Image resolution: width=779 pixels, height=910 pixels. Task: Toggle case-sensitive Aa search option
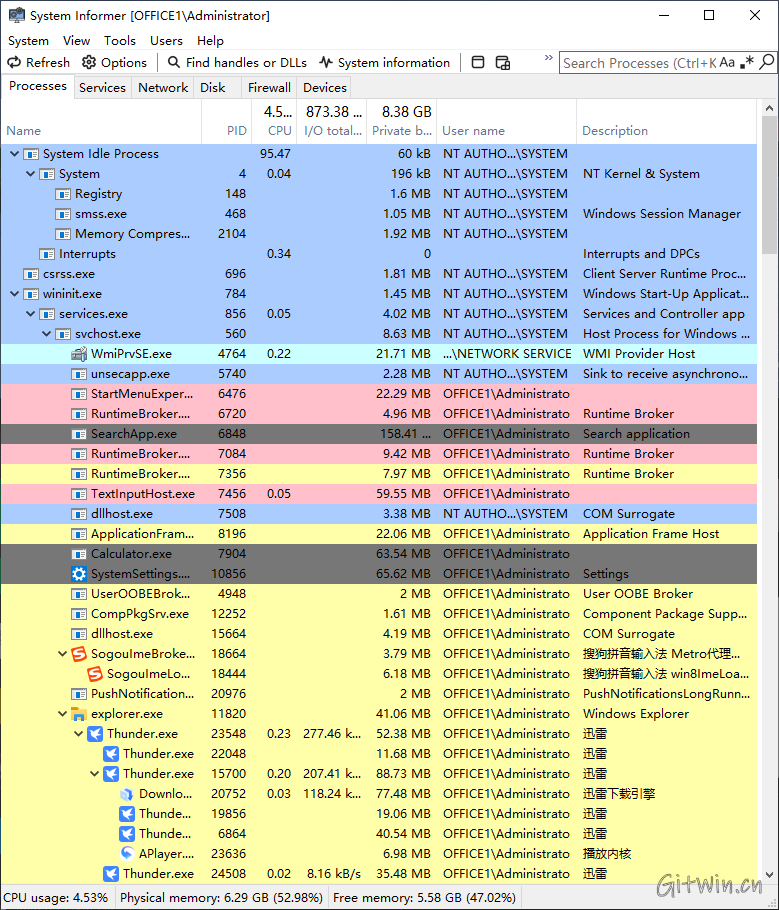tap(727, 62)
